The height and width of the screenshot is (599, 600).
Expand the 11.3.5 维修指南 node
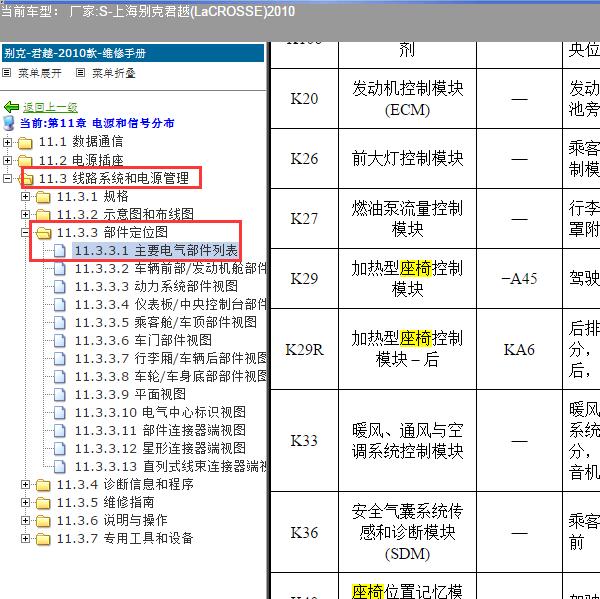point(25,503)
